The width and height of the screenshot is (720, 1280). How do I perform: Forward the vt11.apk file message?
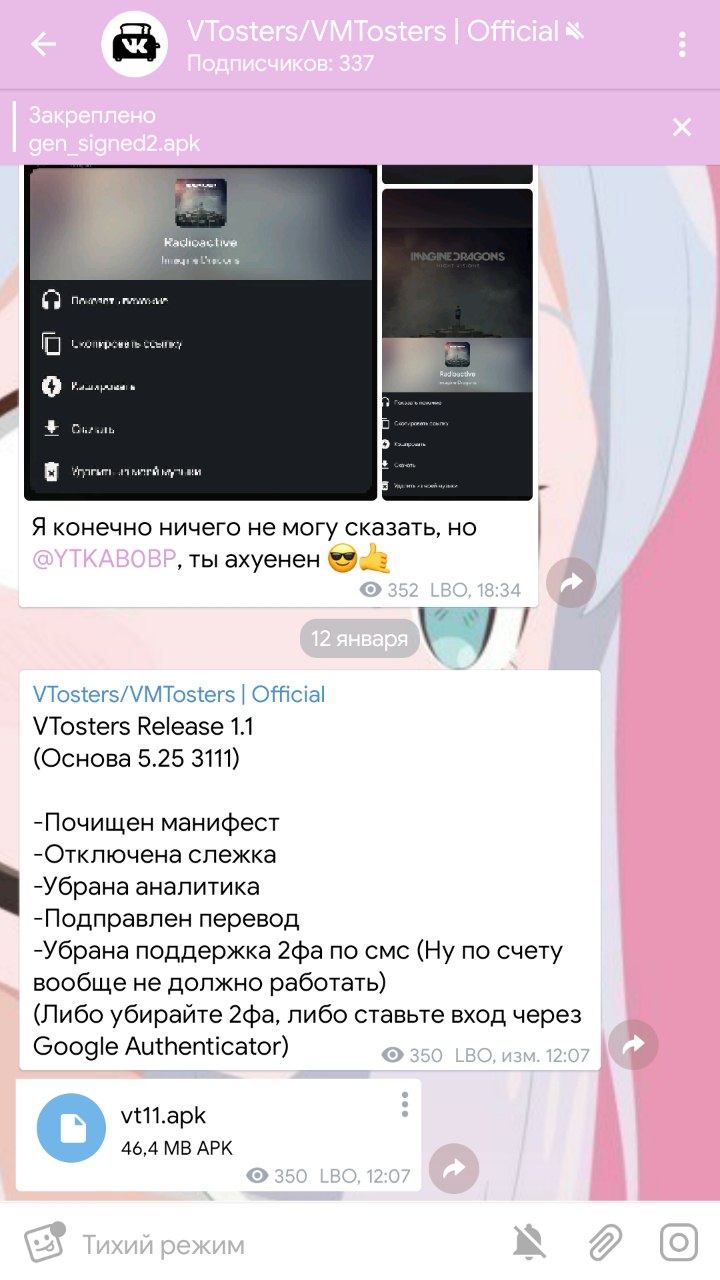click(454, 1168)
